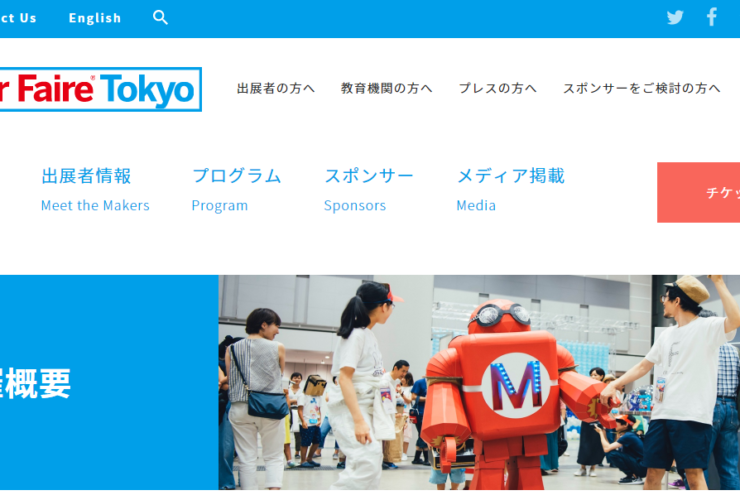
Task: Click the red robot hero photo
Action: point(479,382)
